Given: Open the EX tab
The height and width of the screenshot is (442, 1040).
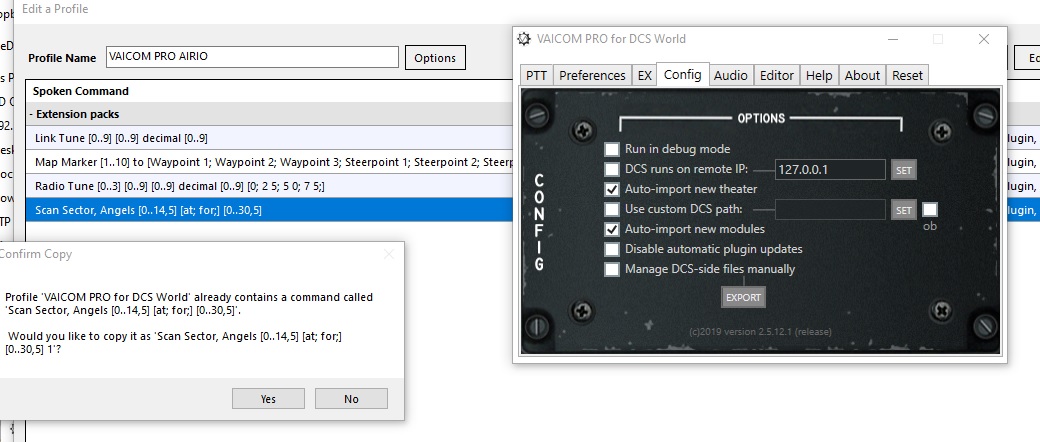Looking at the screenshot, I should [x=644, y=76].
